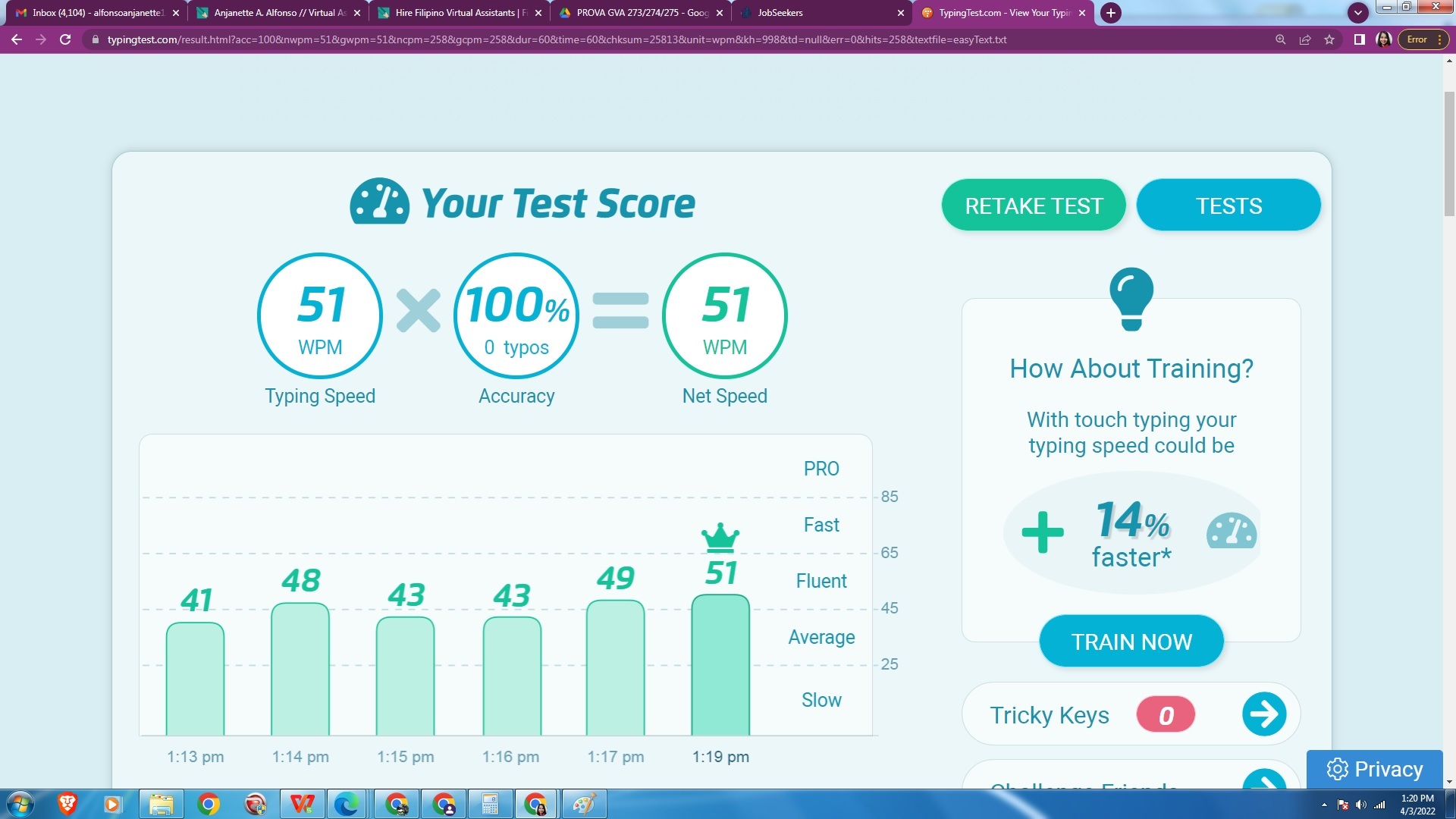
Task: Click the profile avatar icon
Action: pos(1383,39)
